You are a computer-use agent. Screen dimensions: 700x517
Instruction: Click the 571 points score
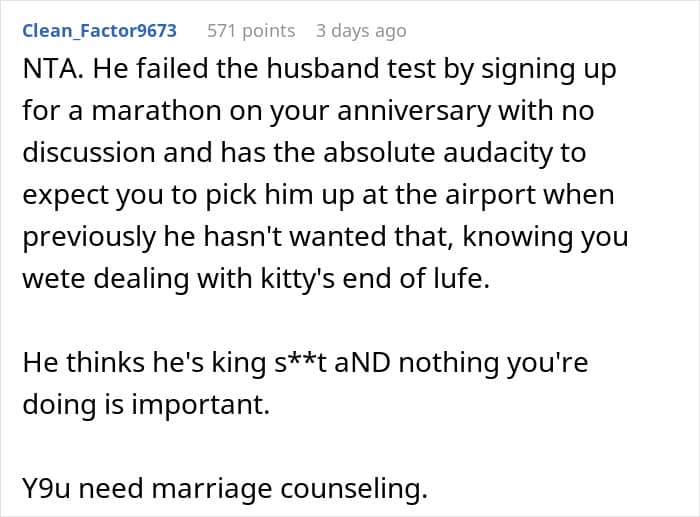[251, 31]
